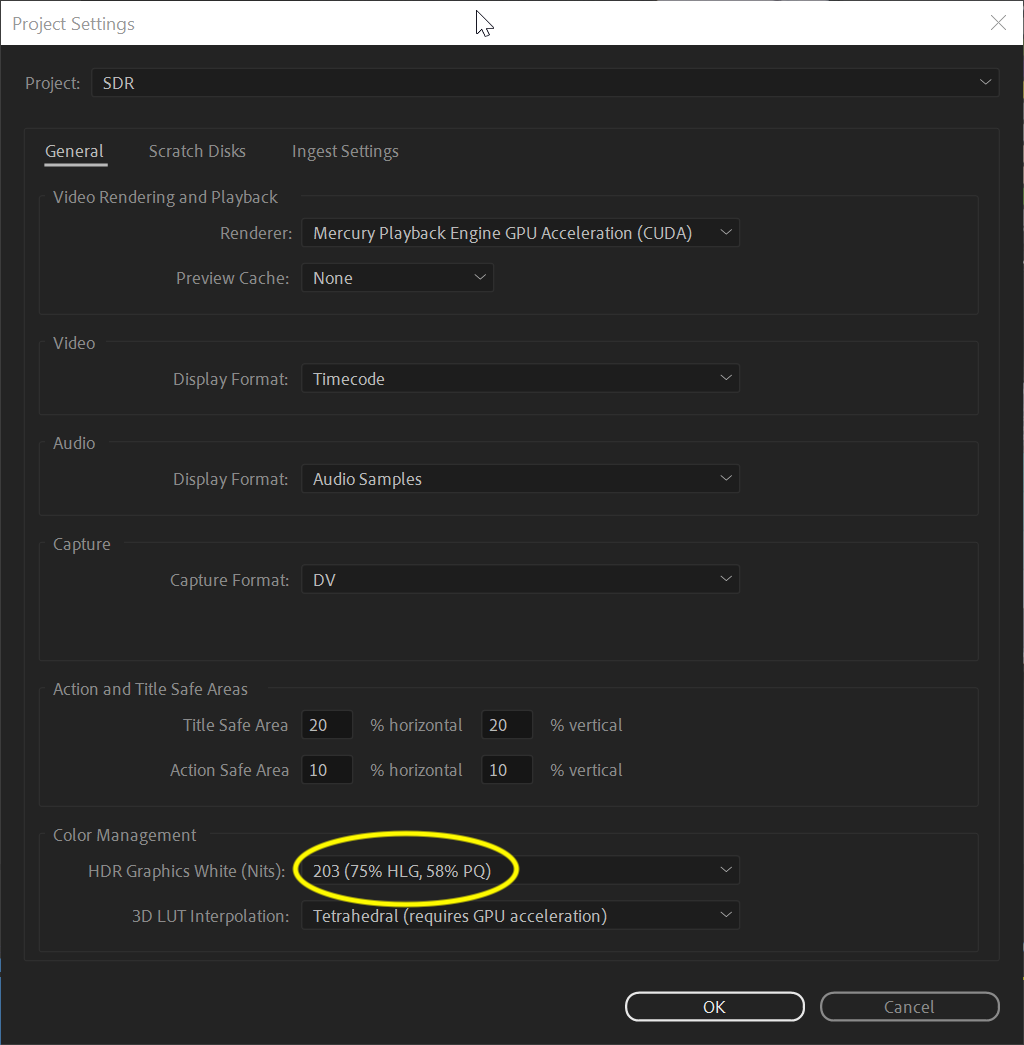Screen dimensions: 1024x1045
Task: Click the Project Settings title bar
Action: tap(300, 23)
